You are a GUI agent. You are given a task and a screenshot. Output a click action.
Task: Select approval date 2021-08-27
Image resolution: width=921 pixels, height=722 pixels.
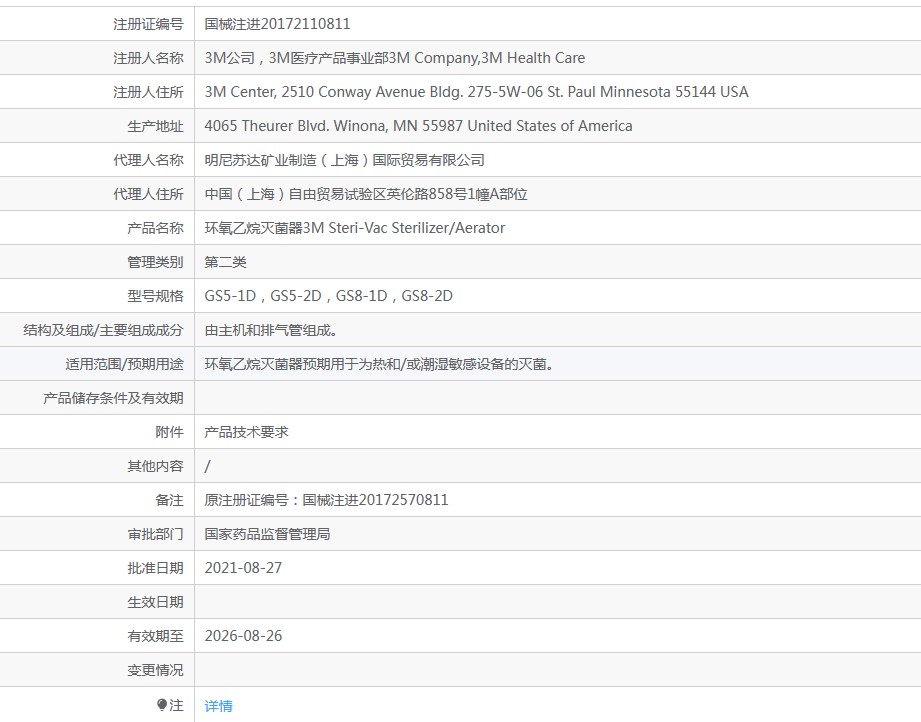(243, 568)
